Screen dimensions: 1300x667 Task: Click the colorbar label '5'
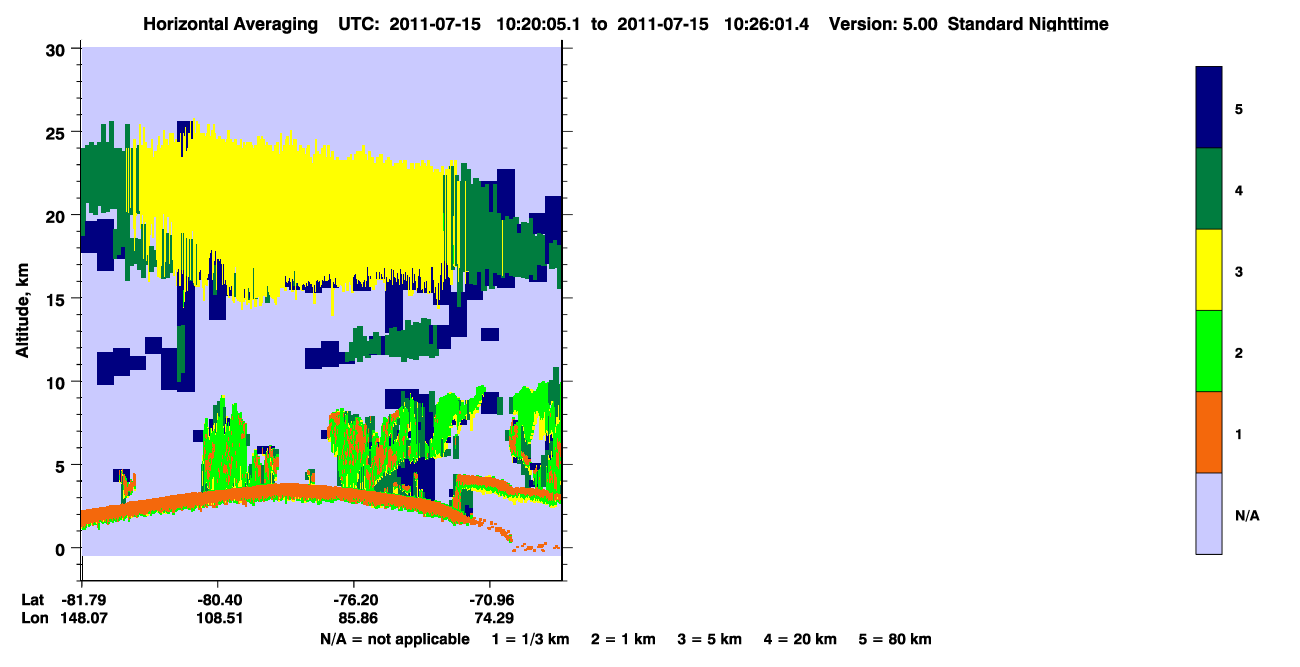coord(1239,108)
